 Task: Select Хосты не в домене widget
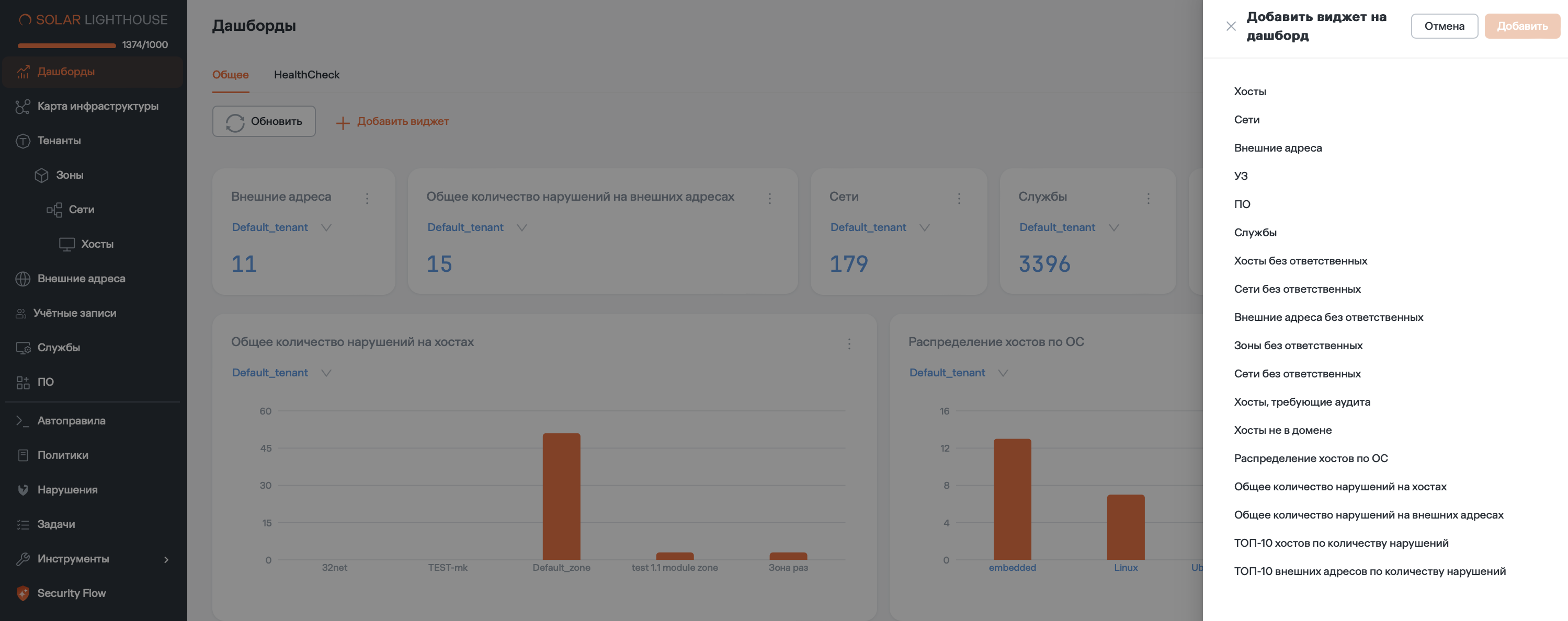(x=1282, y=431)
